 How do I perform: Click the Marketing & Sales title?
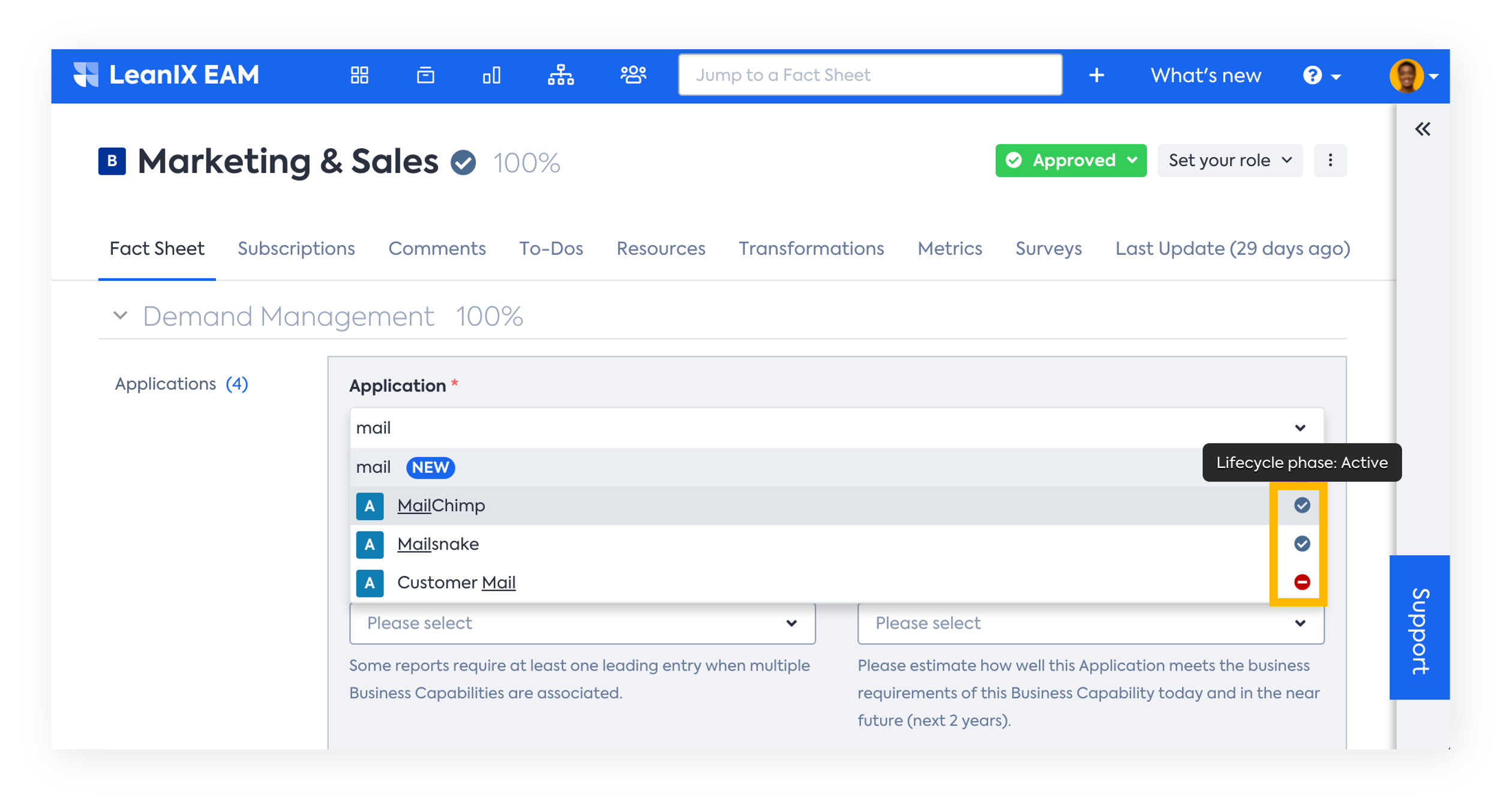[288, 161]
